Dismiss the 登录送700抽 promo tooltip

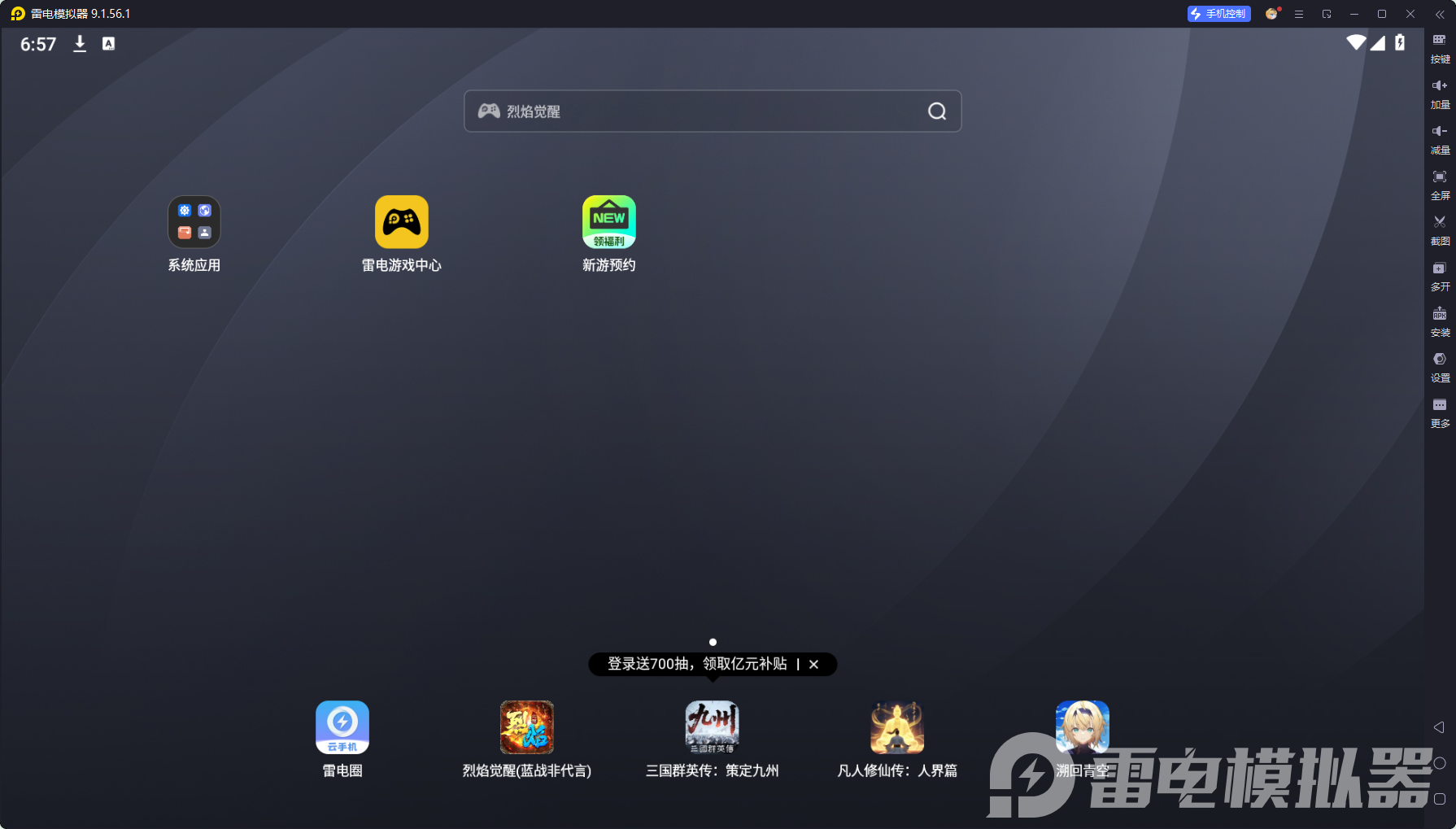[x=813, y=665]
